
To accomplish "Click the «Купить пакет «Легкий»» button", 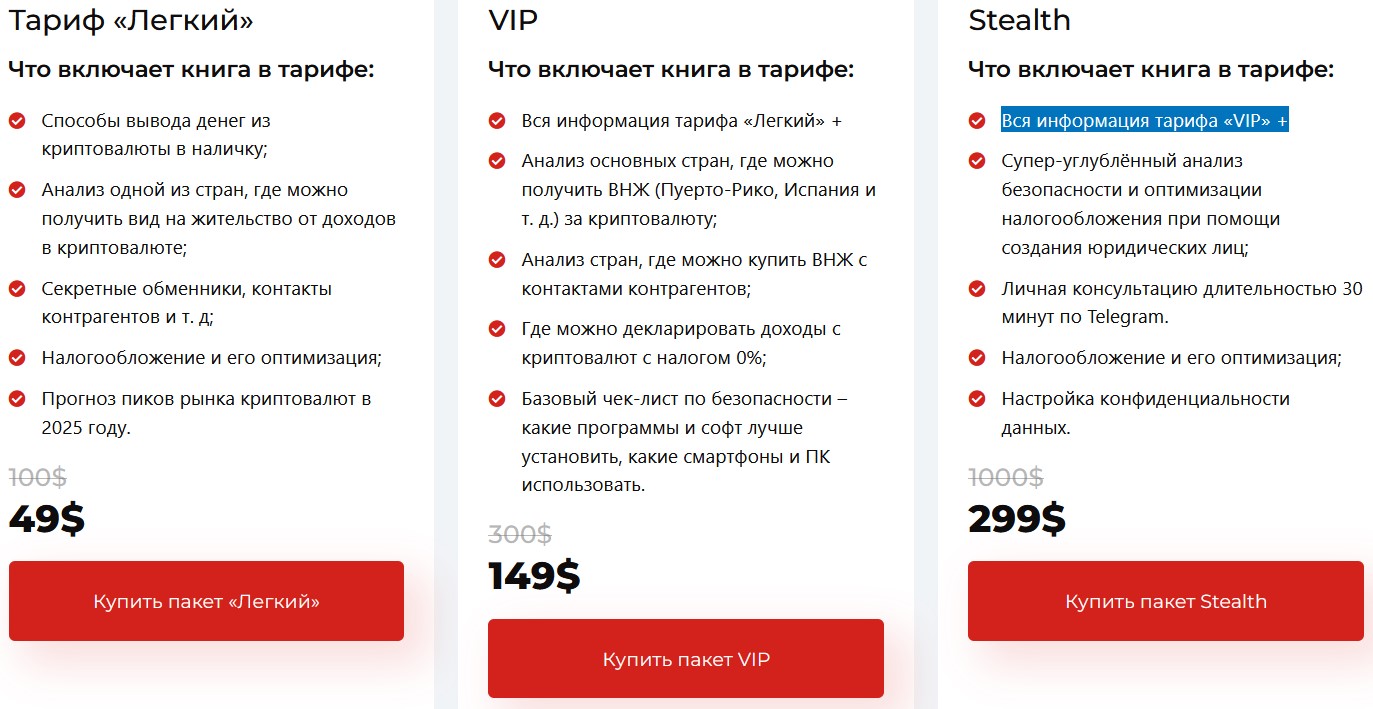I will point(206,601).
